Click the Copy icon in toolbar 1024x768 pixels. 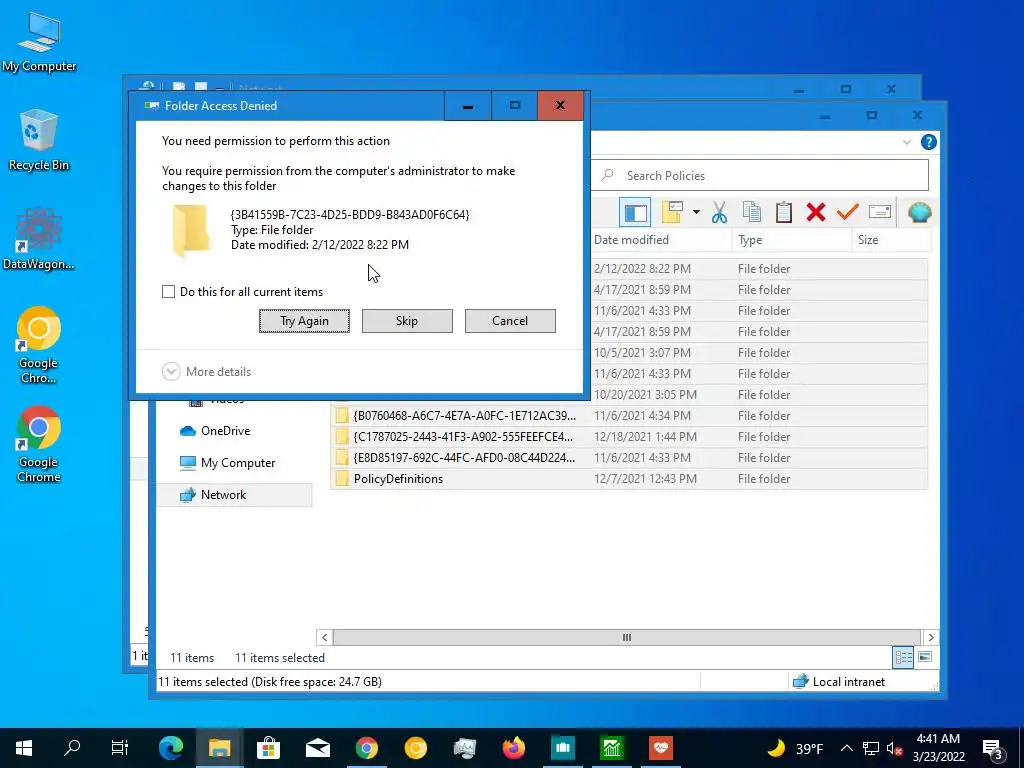(x=752, y=212)
